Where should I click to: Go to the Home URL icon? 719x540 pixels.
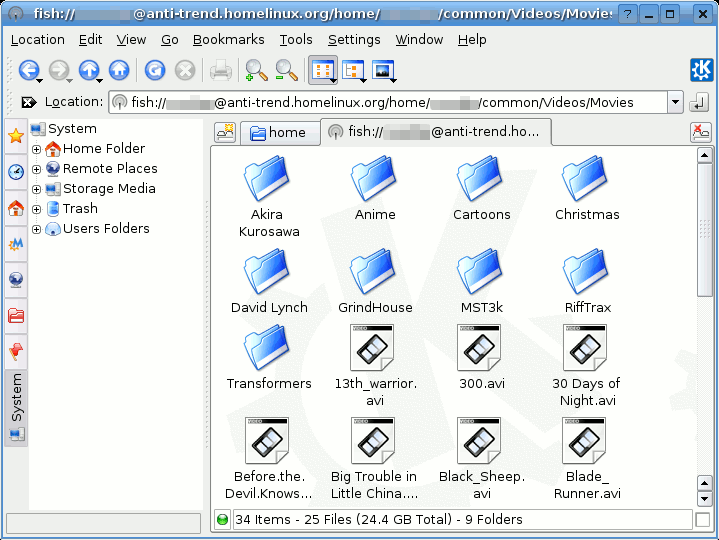119,70
